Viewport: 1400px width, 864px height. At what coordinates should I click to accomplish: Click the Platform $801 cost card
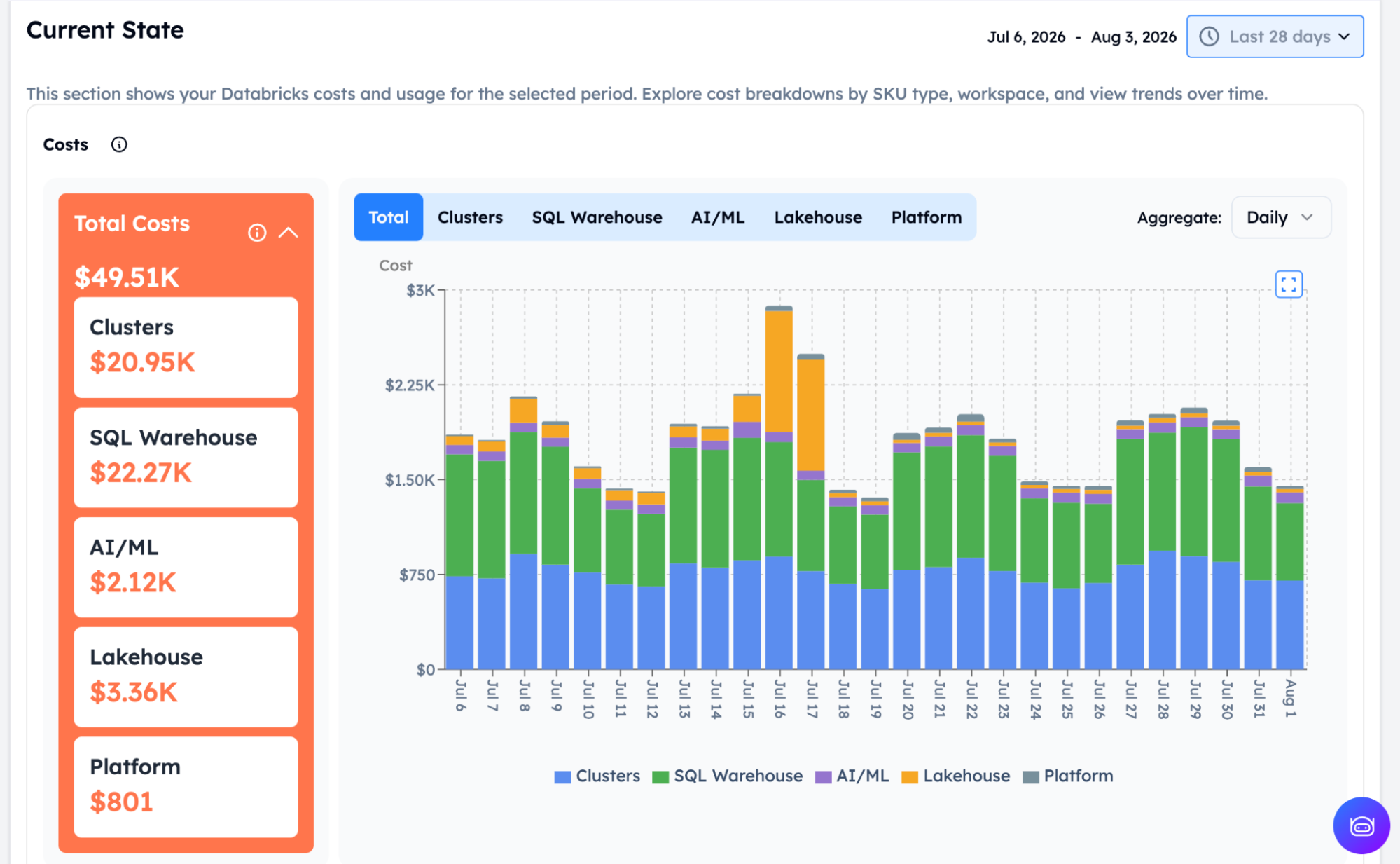186,787
